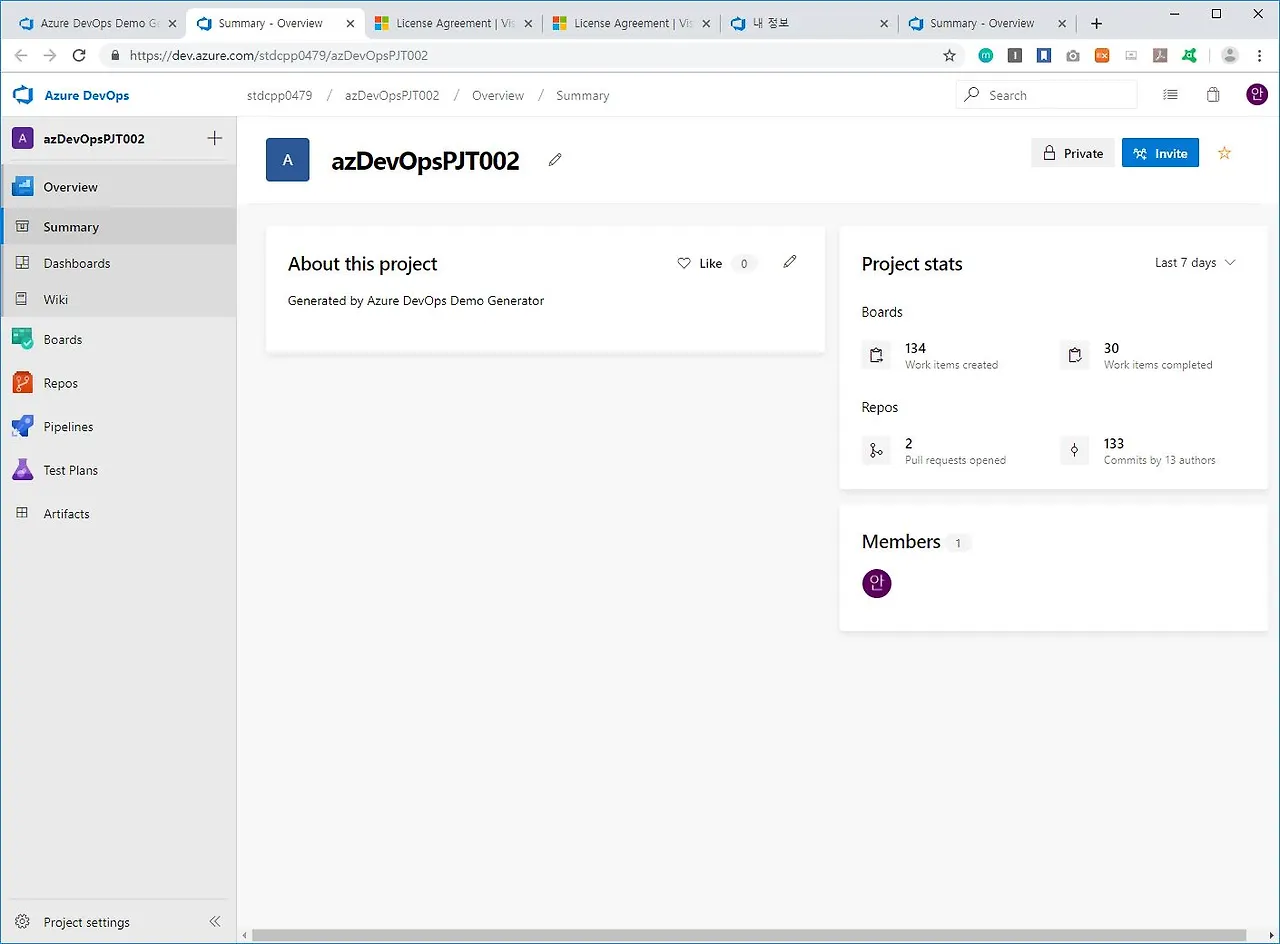Screen dimensions: 1280x944
Task: Collapse the sidebar with double chevron
Action: pyautogui.click(x=214, y=922)
